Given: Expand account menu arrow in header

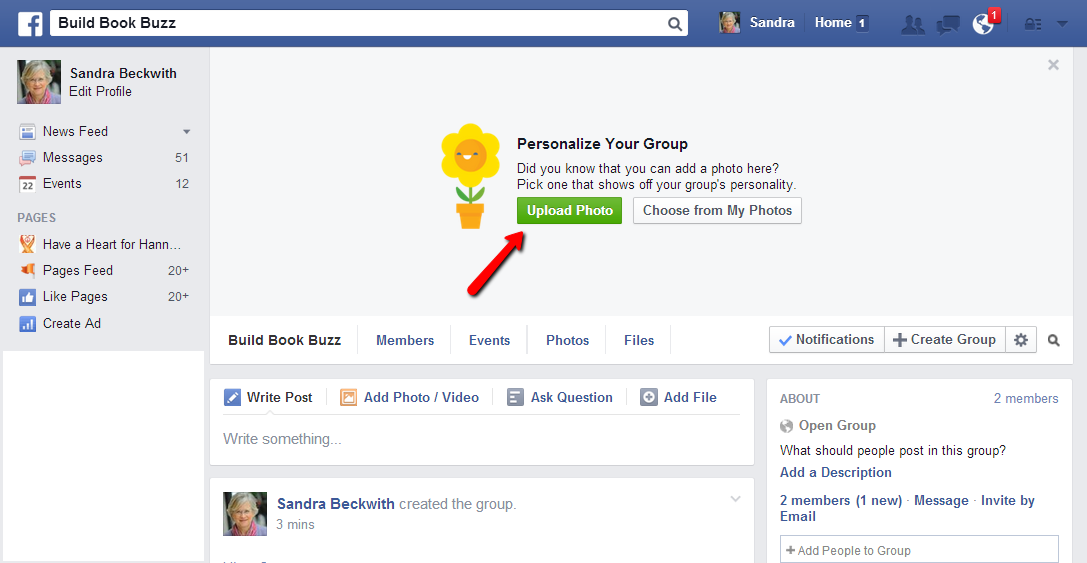Looking at the screenshot, I should tap(1062, 24).
